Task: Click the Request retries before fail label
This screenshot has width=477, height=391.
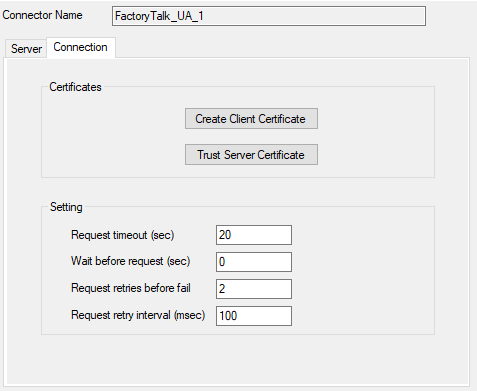Action: (x=131, y=288)
